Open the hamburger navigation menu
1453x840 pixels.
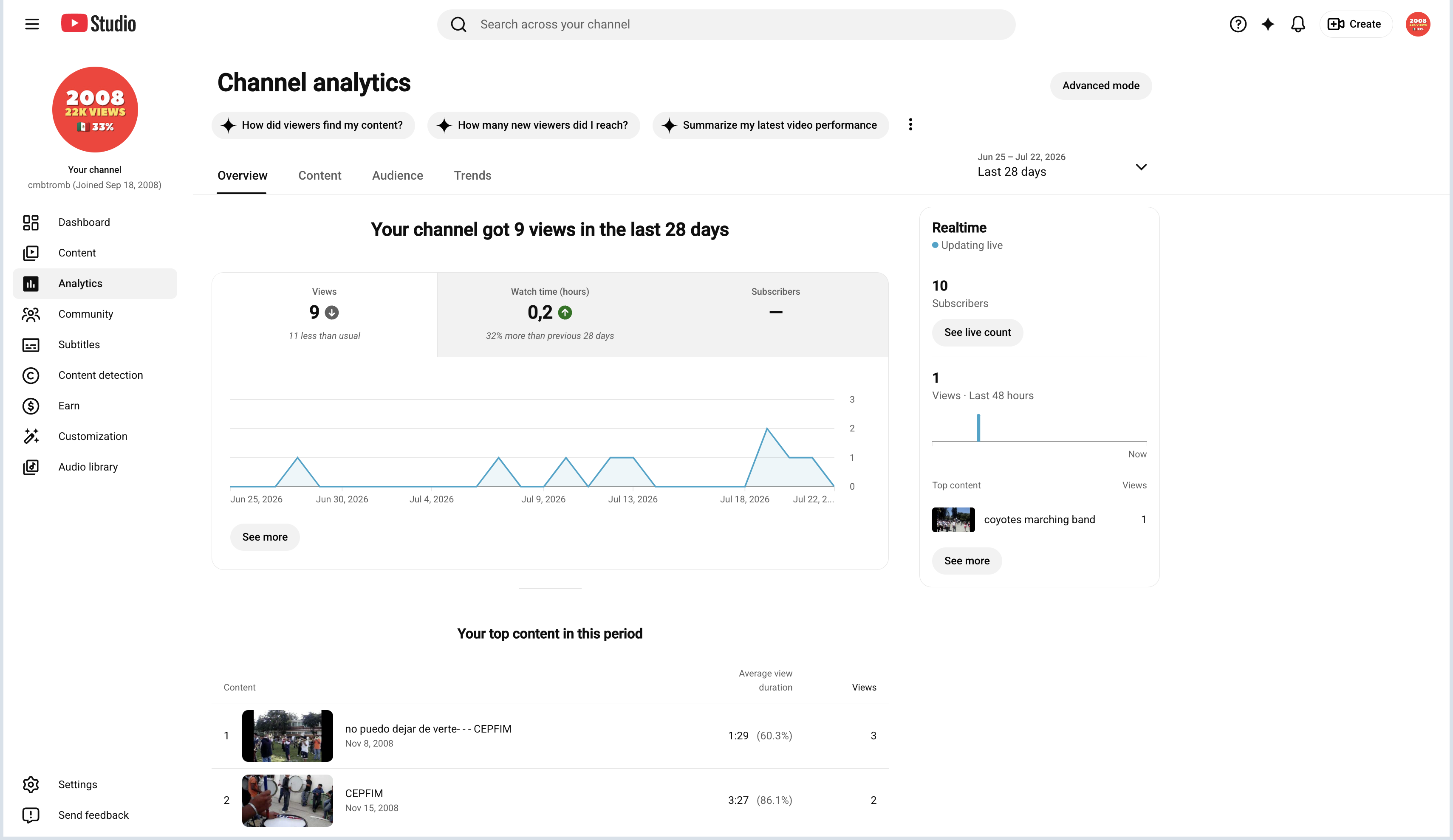[x=32, y=24]
